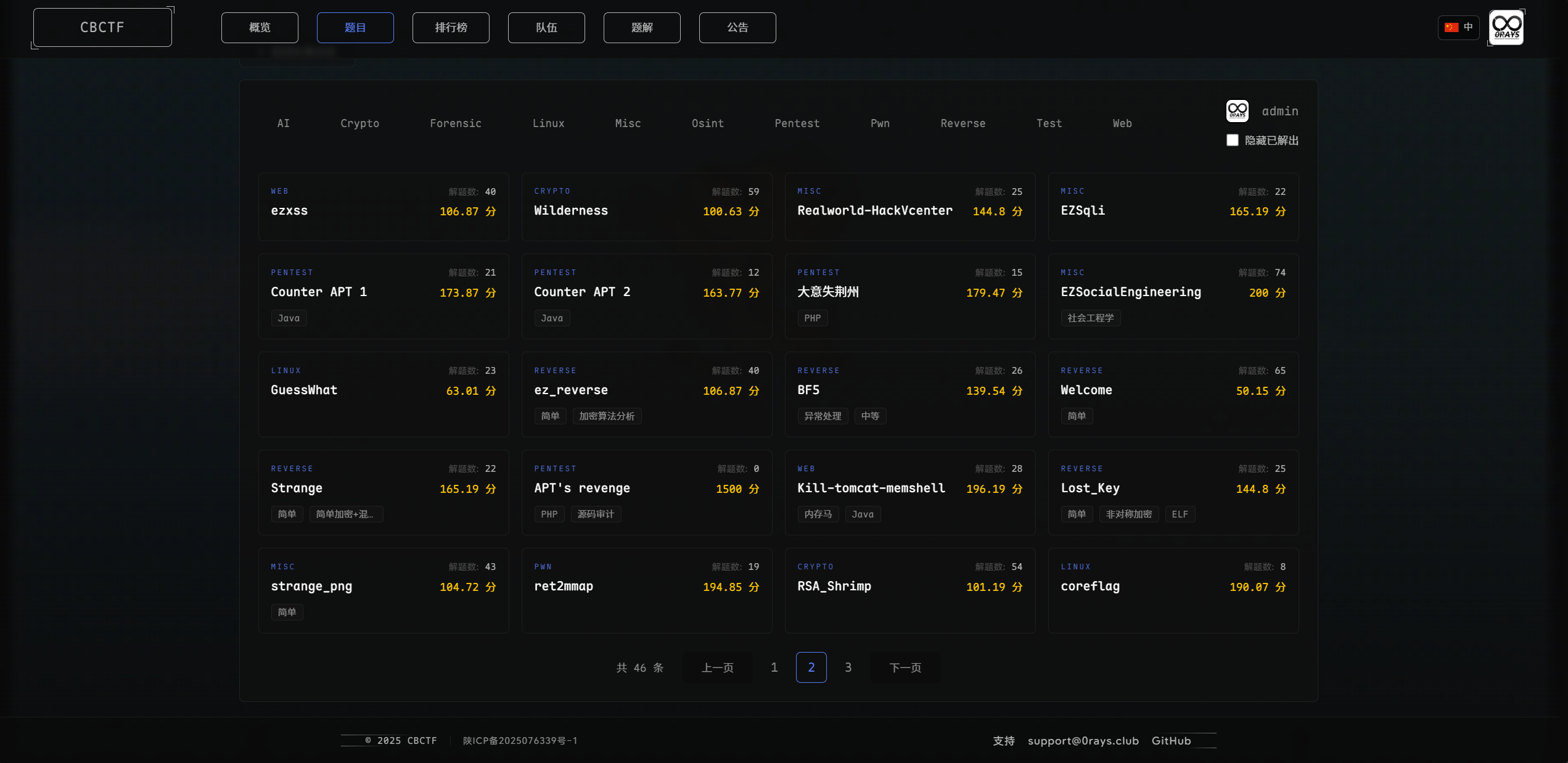Click the 0RAYS avatar in the top-right corner
The image size is (1568, 763).
point(1506,28)
